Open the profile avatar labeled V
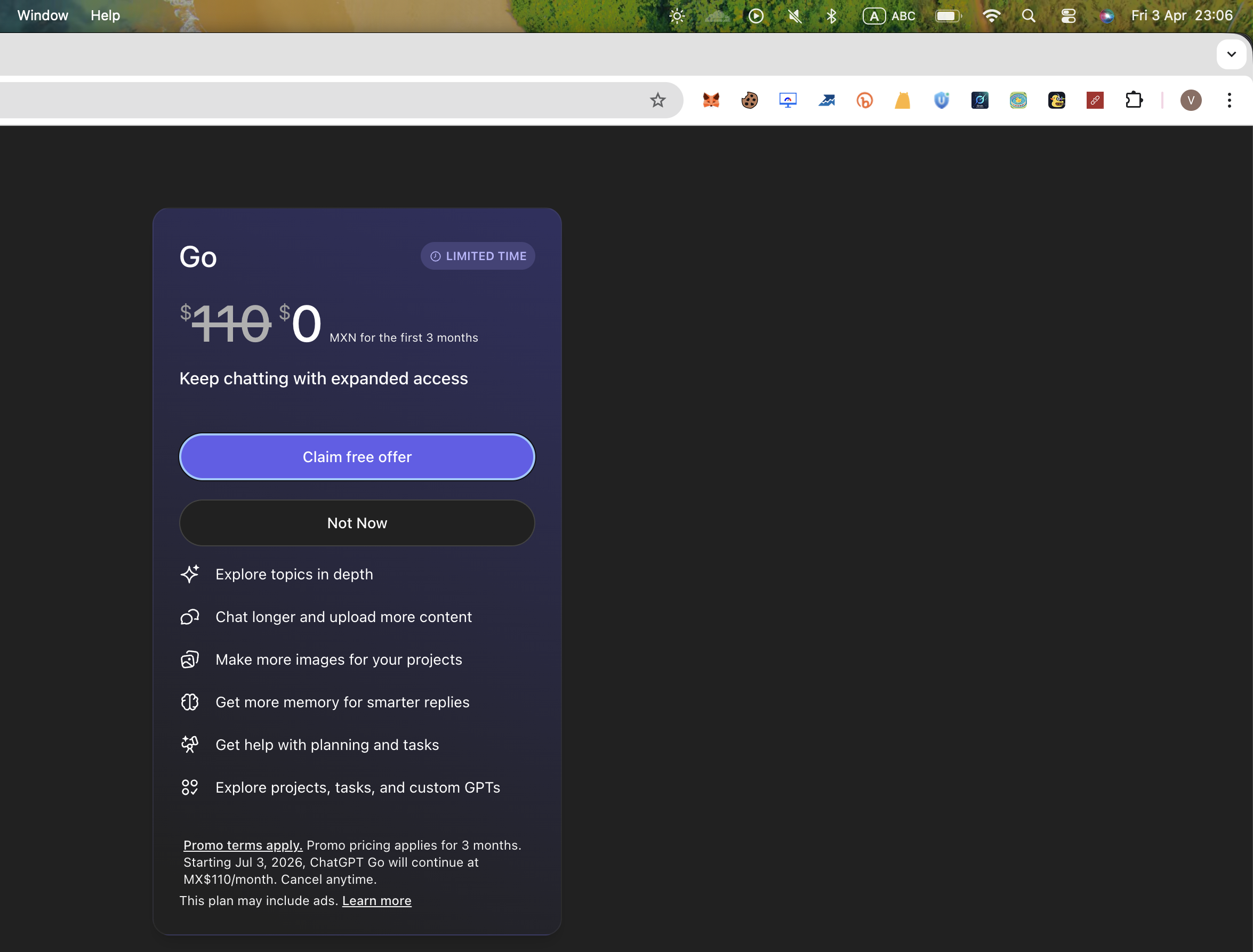Viewport: 1253px width, 952px height. click(x=1191, y=100)
